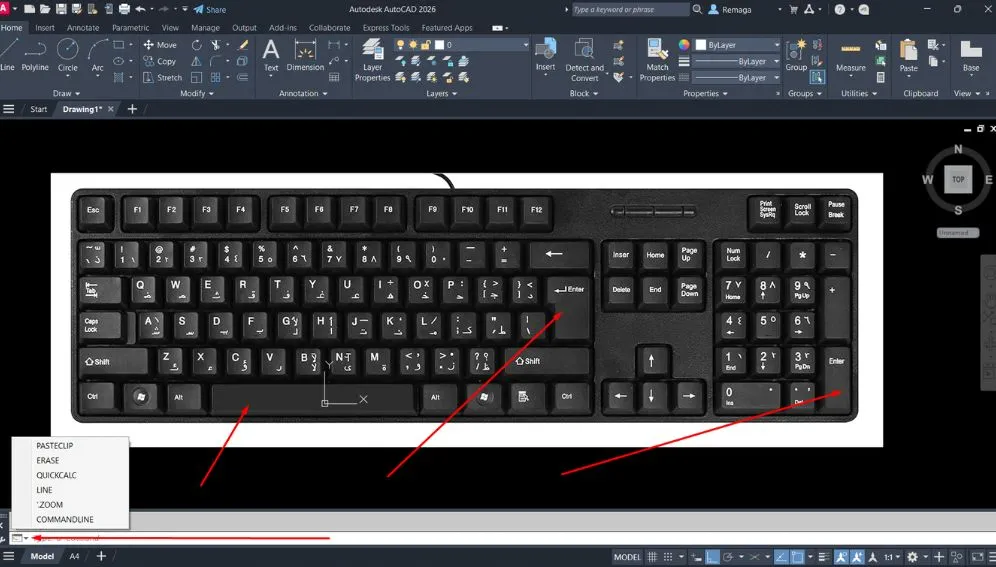This screenshot has height=567, width=996.
Task: Toggle object snap tracking in status bar
Action: pos(781,557)
